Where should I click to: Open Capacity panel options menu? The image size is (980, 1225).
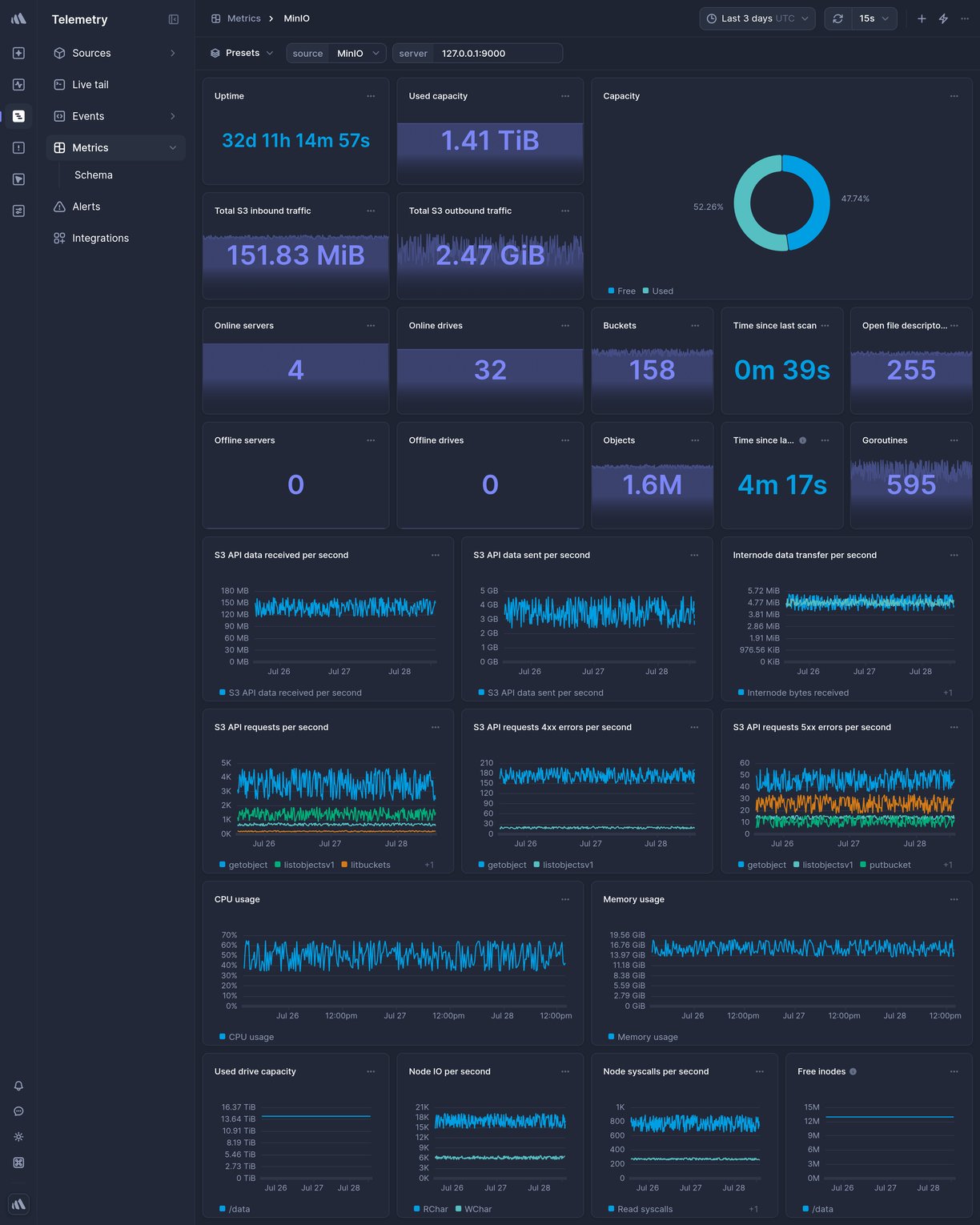(x=954, y=96)
